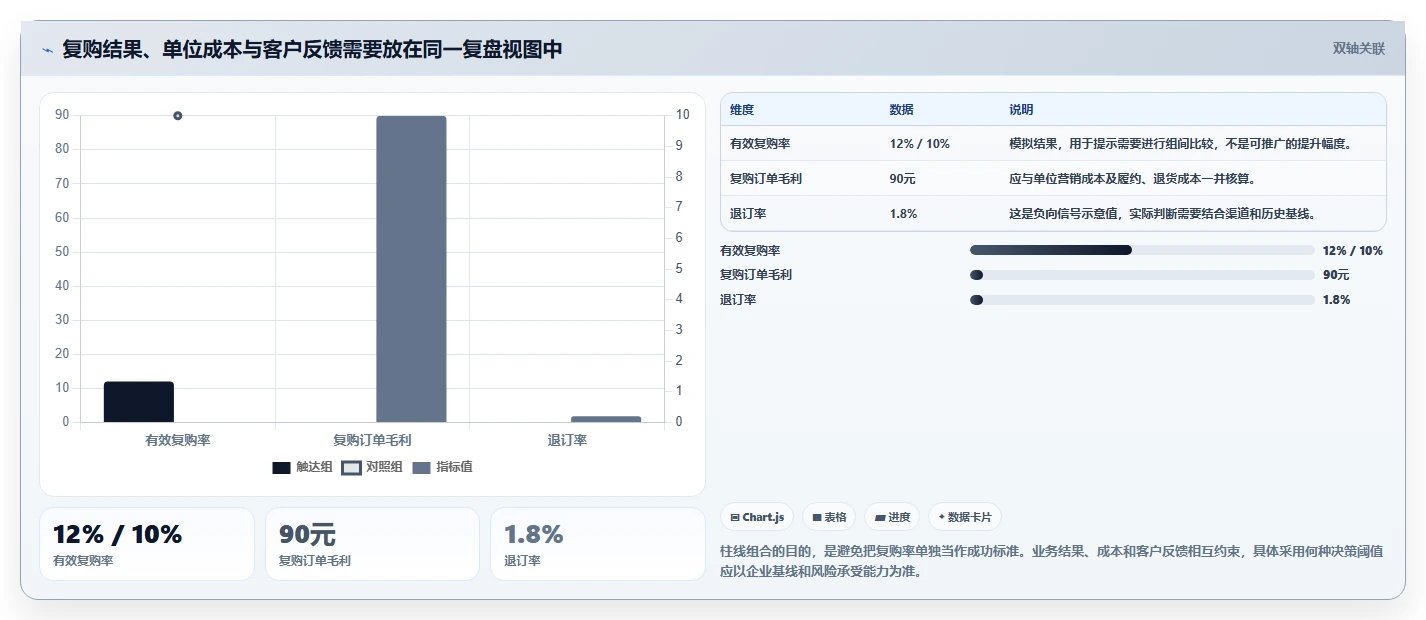Click the description starting 模拟结果

(x=1180, y=144)
